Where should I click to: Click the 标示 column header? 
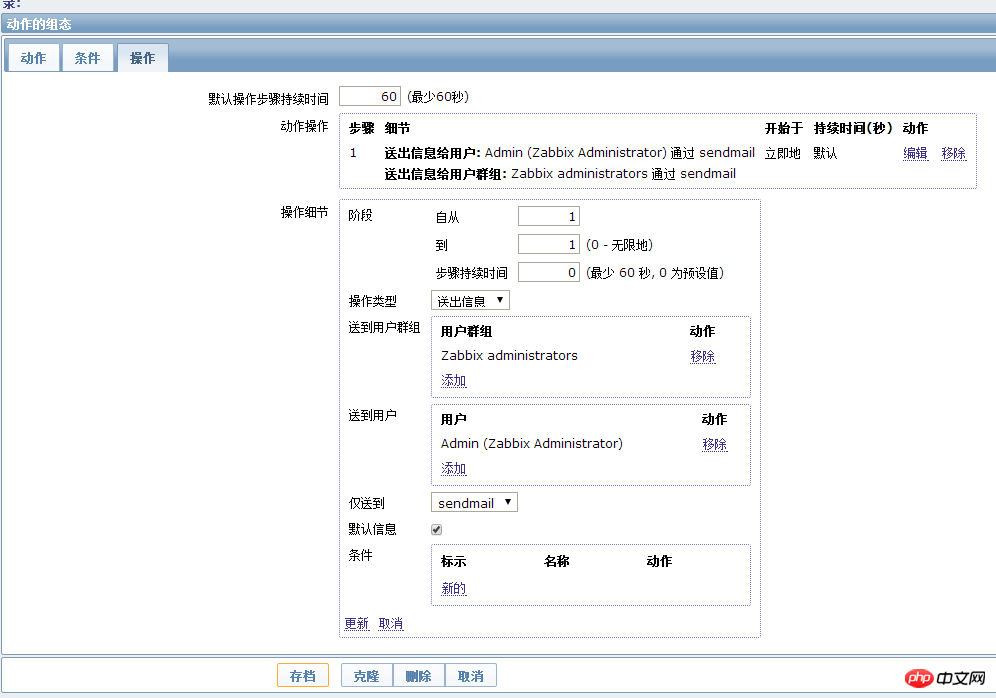point(454,561)
